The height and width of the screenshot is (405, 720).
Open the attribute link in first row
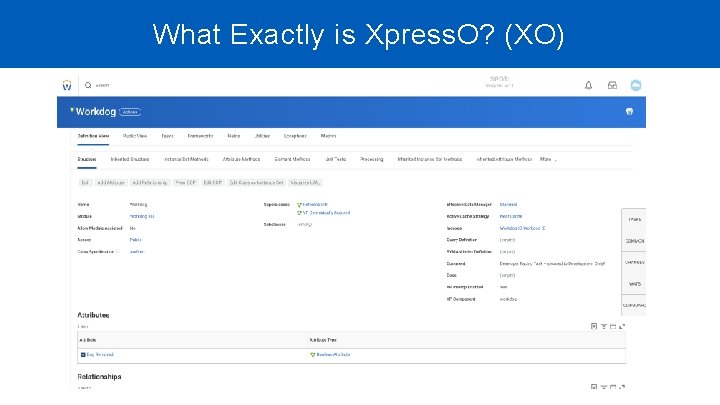pyautogui.click(x=100, y=354)
